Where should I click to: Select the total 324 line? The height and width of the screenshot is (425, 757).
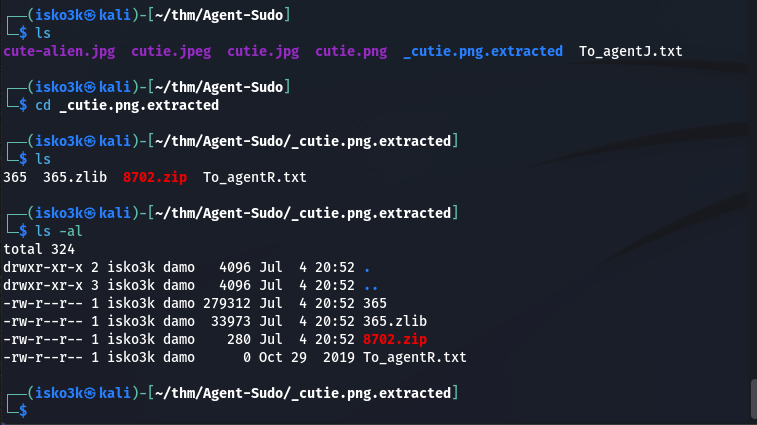39,249
